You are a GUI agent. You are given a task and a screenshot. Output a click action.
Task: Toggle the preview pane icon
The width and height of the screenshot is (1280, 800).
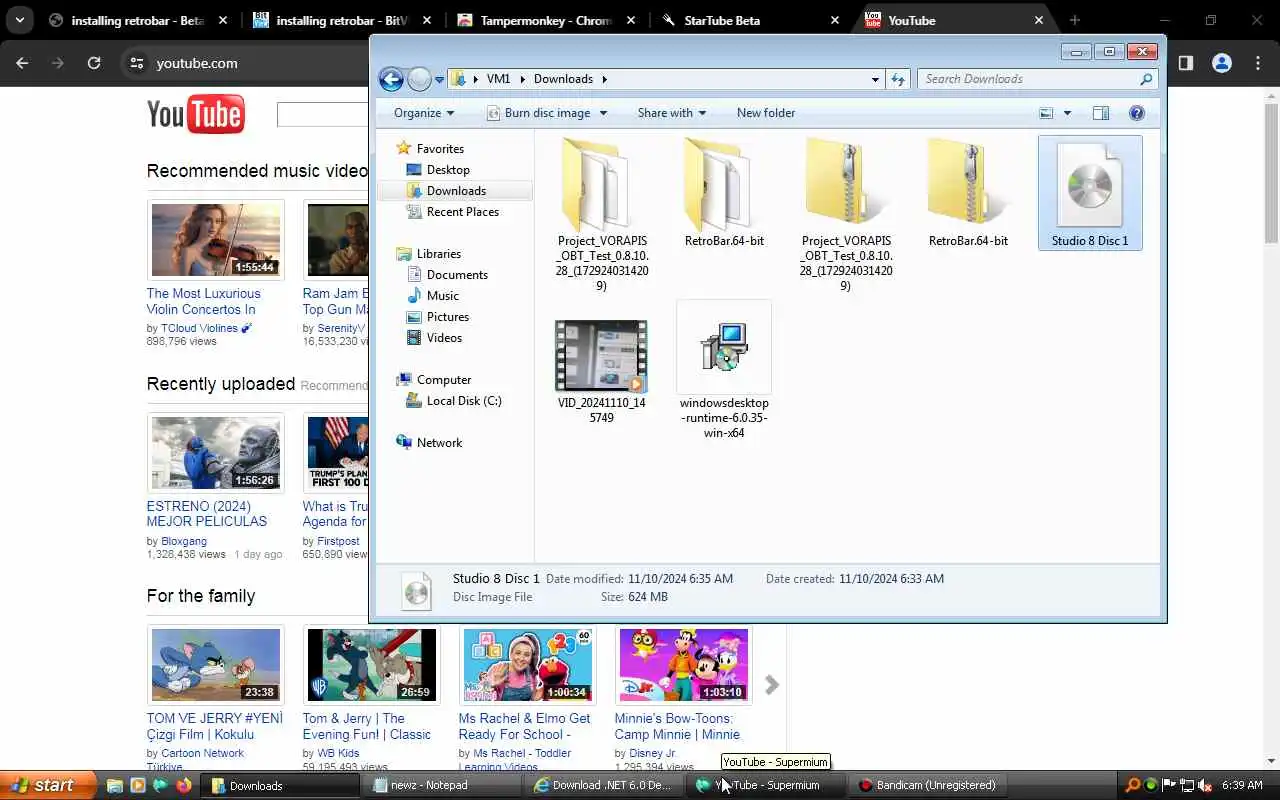(1101, 113)
